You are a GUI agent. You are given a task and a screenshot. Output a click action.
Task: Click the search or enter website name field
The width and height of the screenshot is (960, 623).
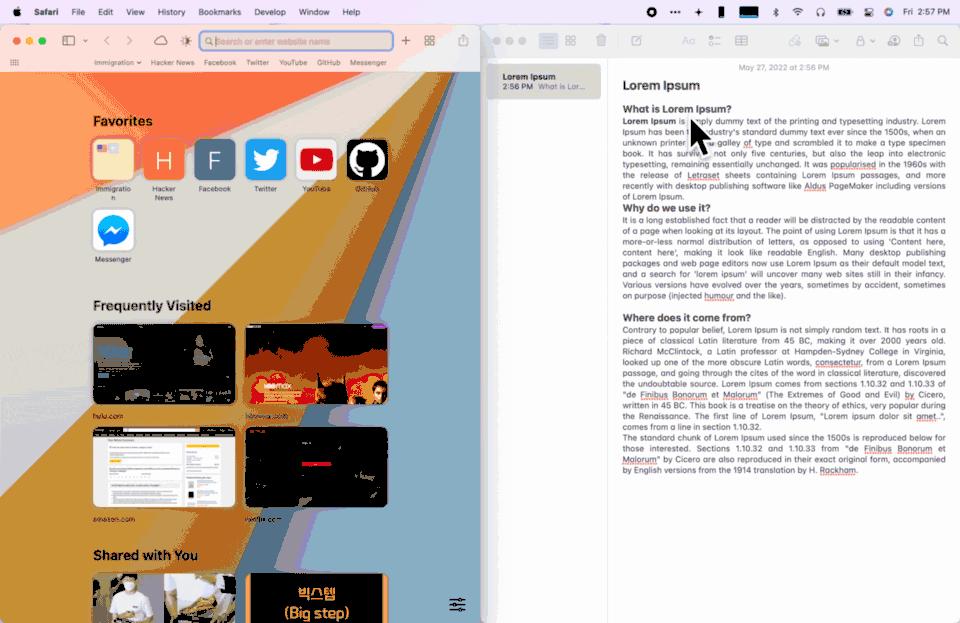point(296,41)
